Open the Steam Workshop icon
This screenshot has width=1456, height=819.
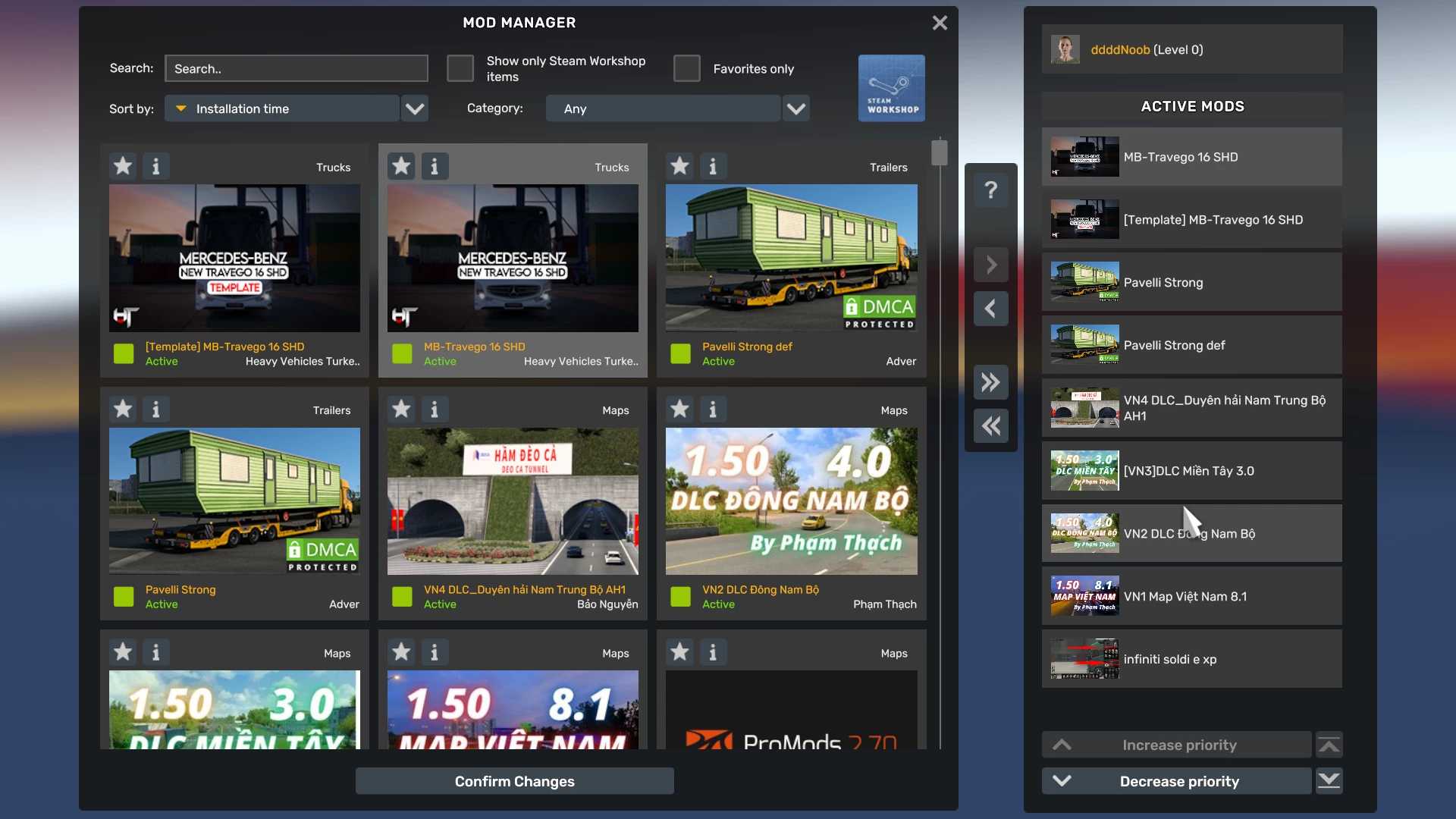point(891,88)
